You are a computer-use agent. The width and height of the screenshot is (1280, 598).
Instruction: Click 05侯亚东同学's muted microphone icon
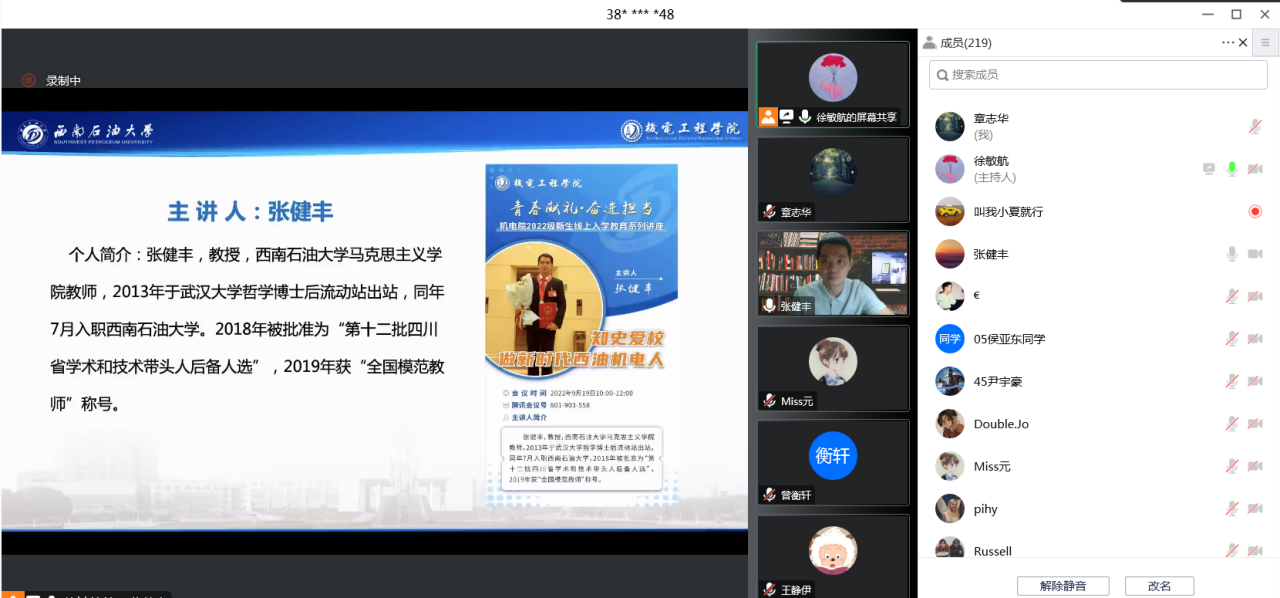1232,339
